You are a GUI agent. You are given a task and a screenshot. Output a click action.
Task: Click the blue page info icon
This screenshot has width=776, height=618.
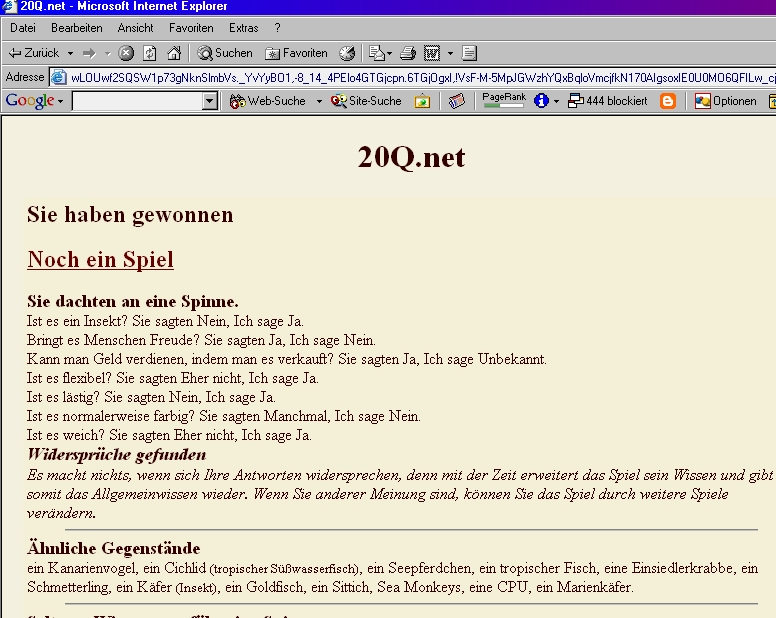click(541, 101)
